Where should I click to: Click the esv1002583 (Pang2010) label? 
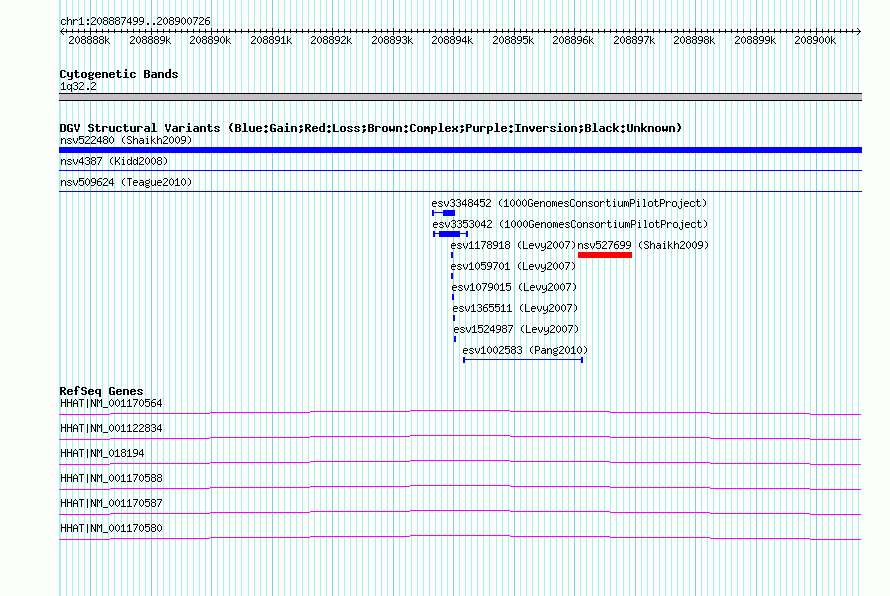[x=525, y=350]
